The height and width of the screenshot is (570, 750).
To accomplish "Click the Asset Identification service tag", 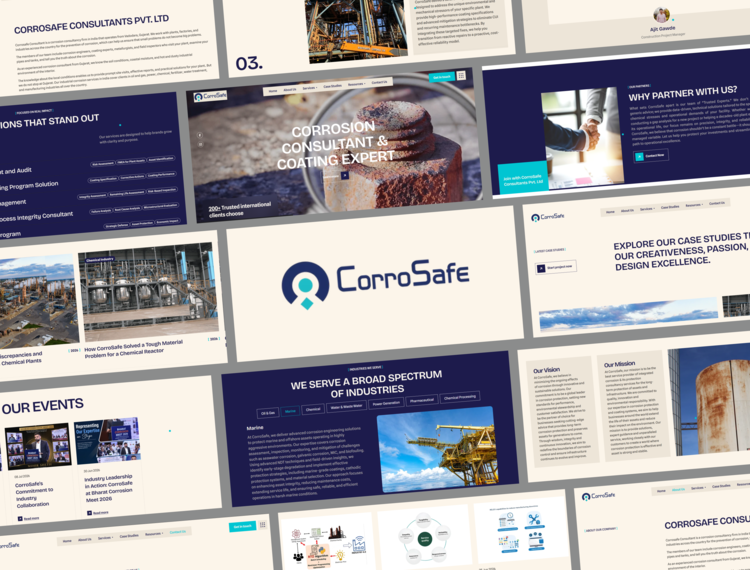I will coord(161,159).
